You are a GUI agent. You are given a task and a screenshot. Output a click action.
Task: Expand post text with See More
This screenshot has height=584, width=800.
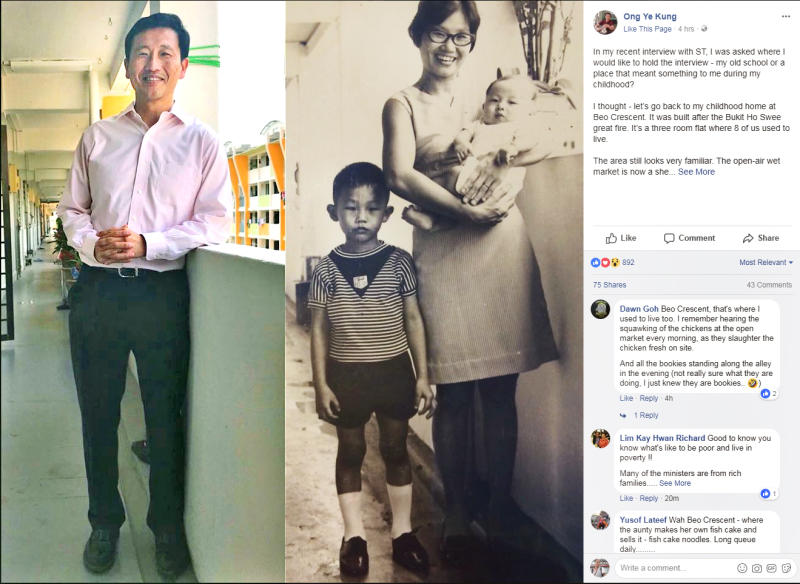[696, 172]
